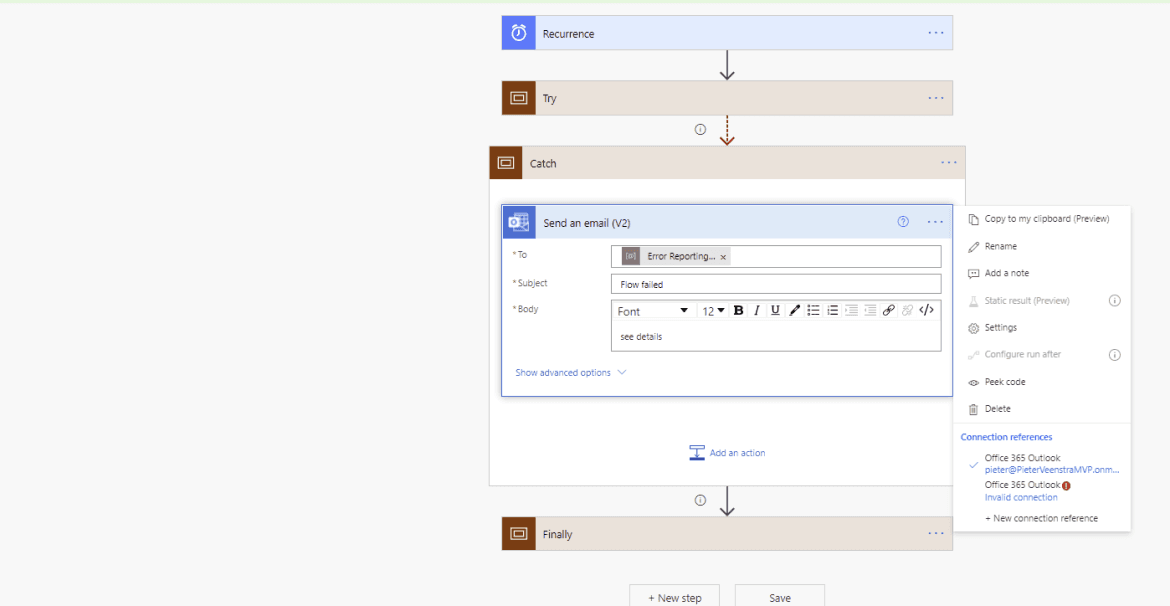Click the highlight color pen icon
The width and height of the screenshot is (1170, 606).
[795, 310]
